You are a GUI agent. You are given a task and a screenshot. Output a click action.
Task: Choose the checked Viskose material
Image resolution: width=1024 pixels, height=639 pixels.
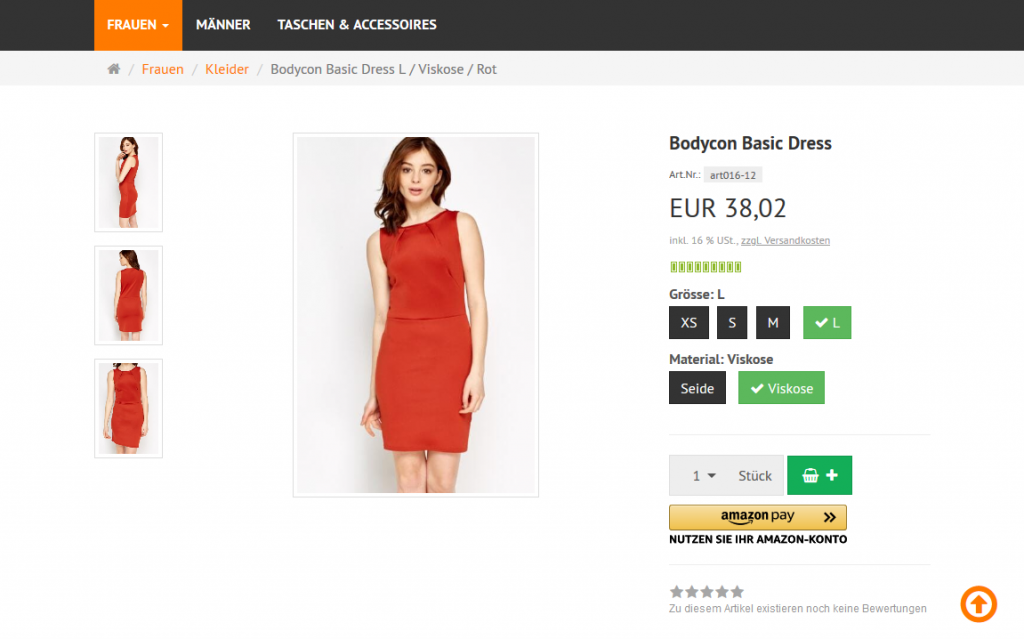pos(781,388)
